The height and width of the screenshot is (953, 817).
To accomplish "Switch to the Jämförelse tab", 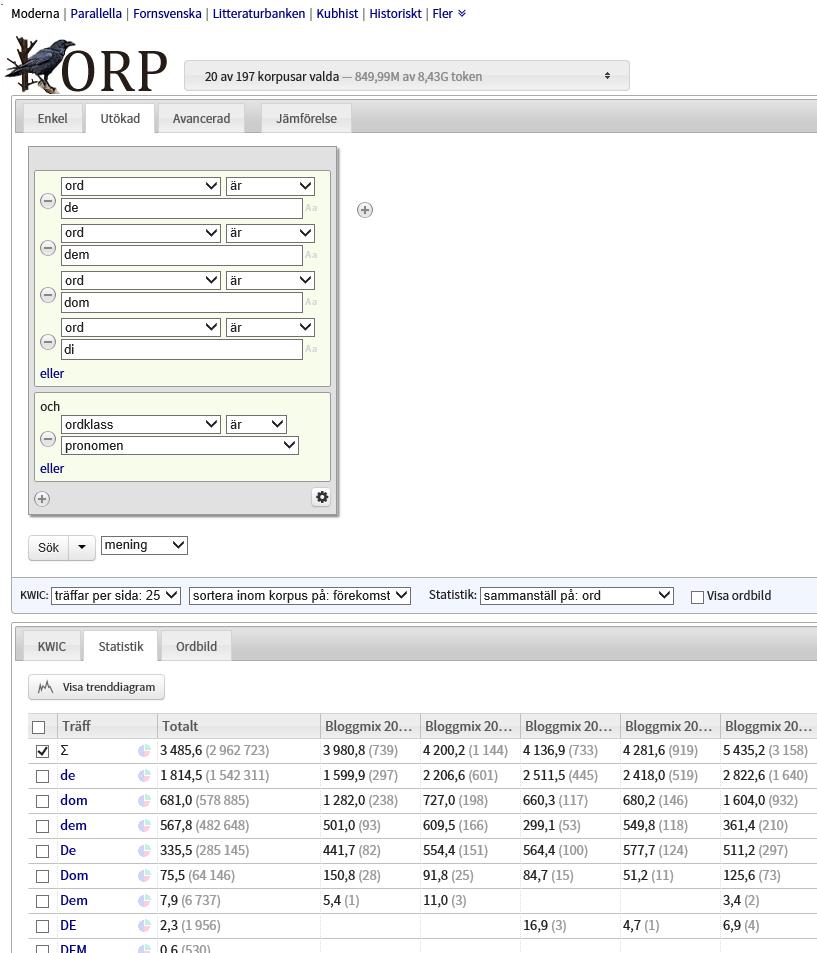I will [x=306, y=119].
